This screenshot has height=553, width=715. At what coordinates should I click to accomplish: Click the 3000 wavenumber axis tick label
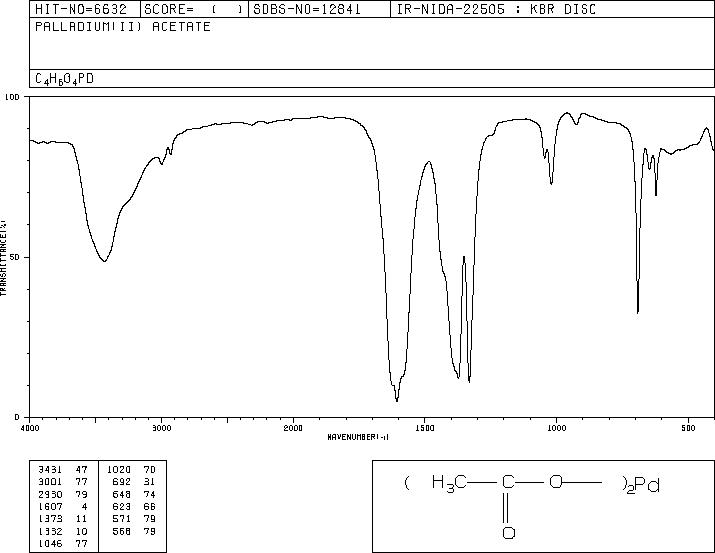pos(161,428)
